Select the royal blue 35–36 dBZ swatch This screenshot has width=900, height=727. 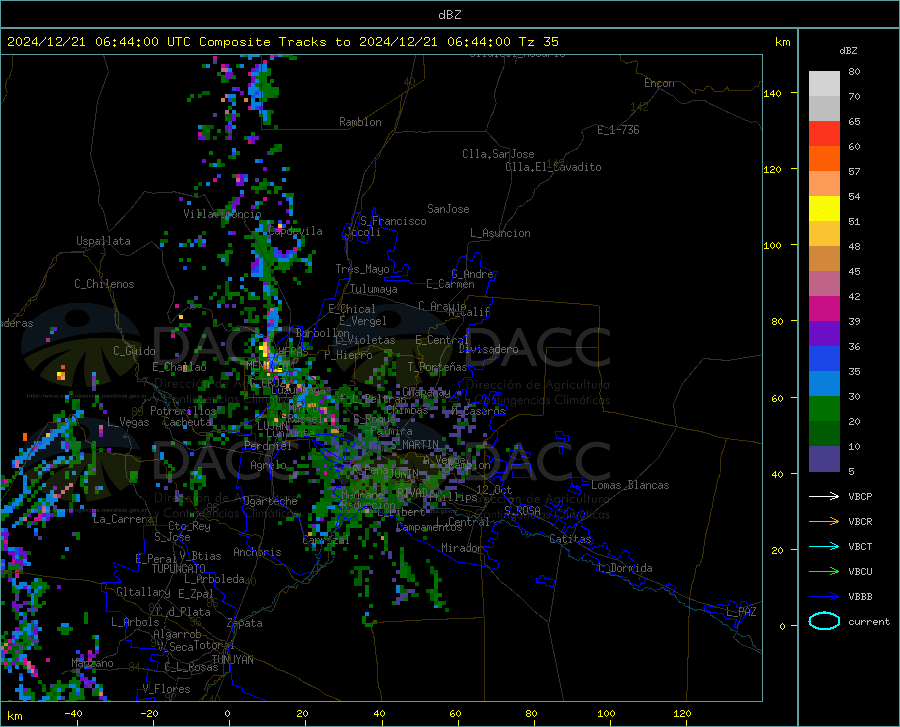[x=824, y=359]
